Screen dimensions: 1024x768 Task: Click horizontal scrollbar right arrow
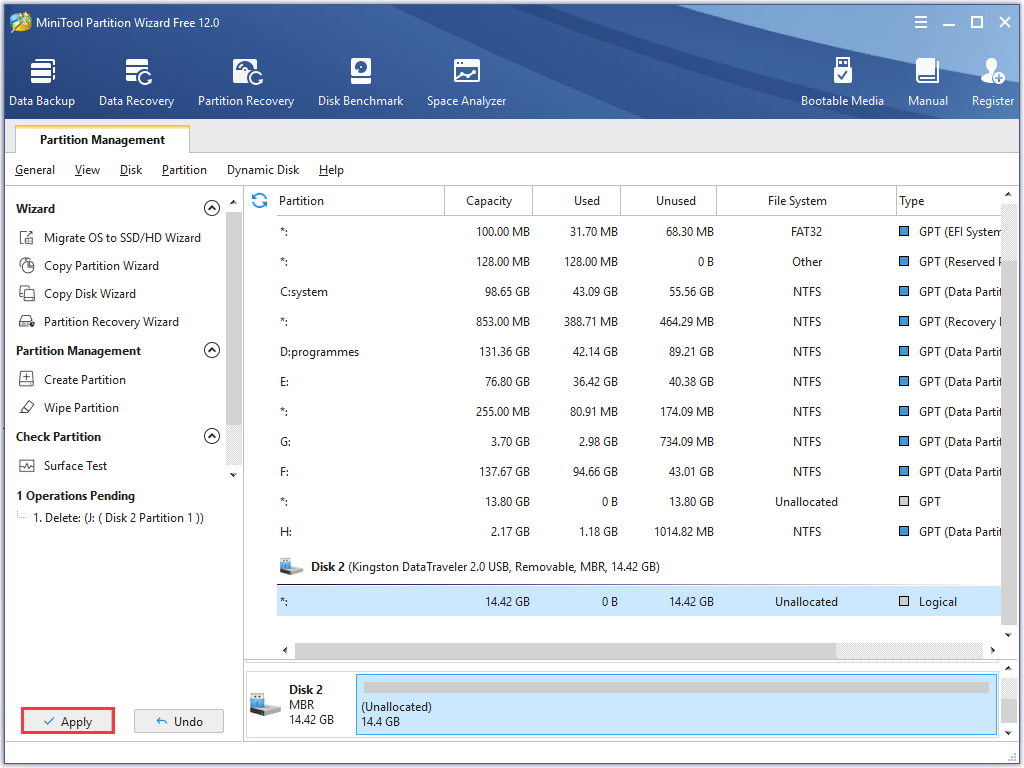pos(993,650)
